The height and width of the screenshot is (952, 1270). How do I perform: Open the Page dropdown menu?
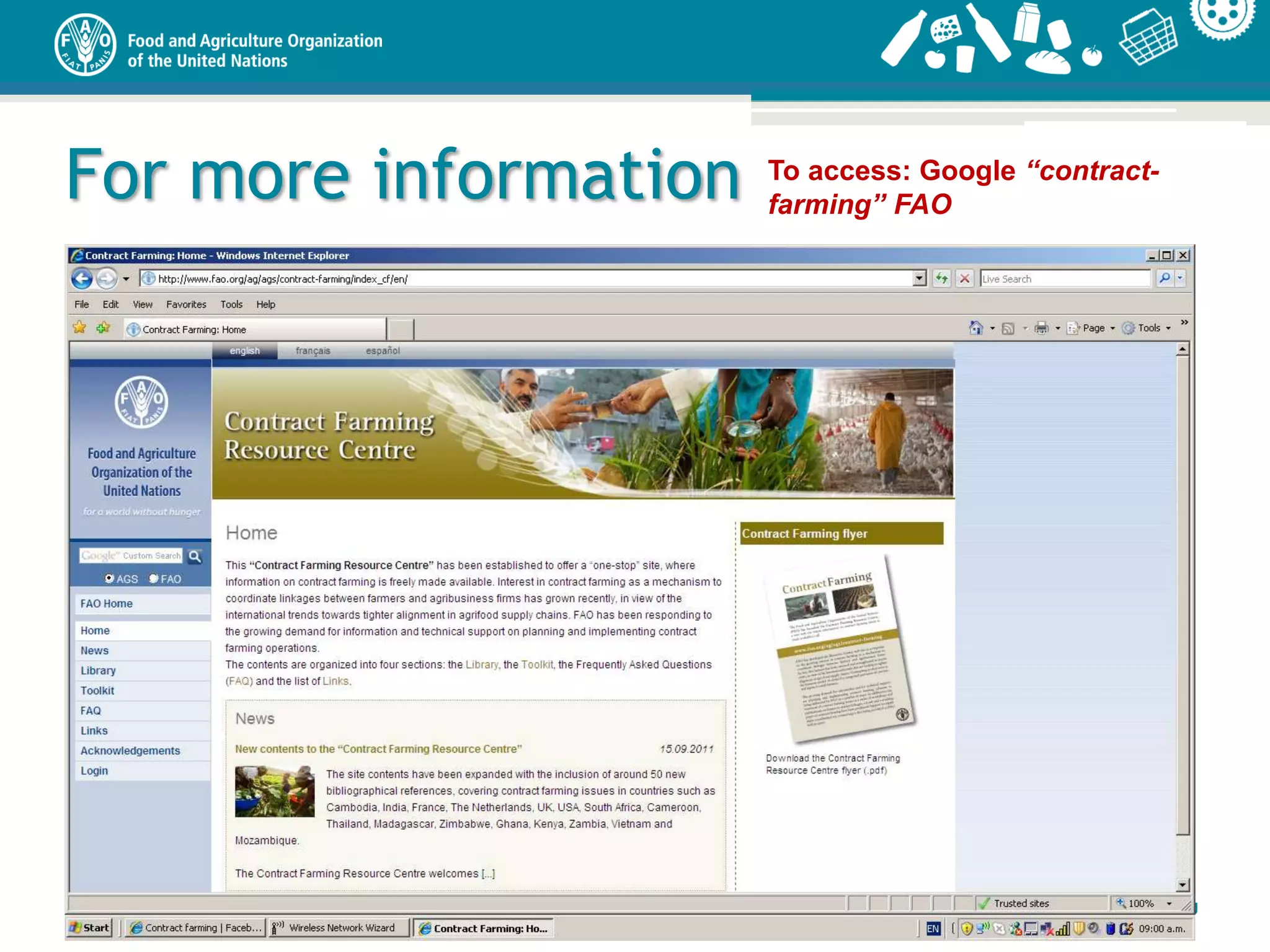pyautogui.click(x=1096, y=328)
